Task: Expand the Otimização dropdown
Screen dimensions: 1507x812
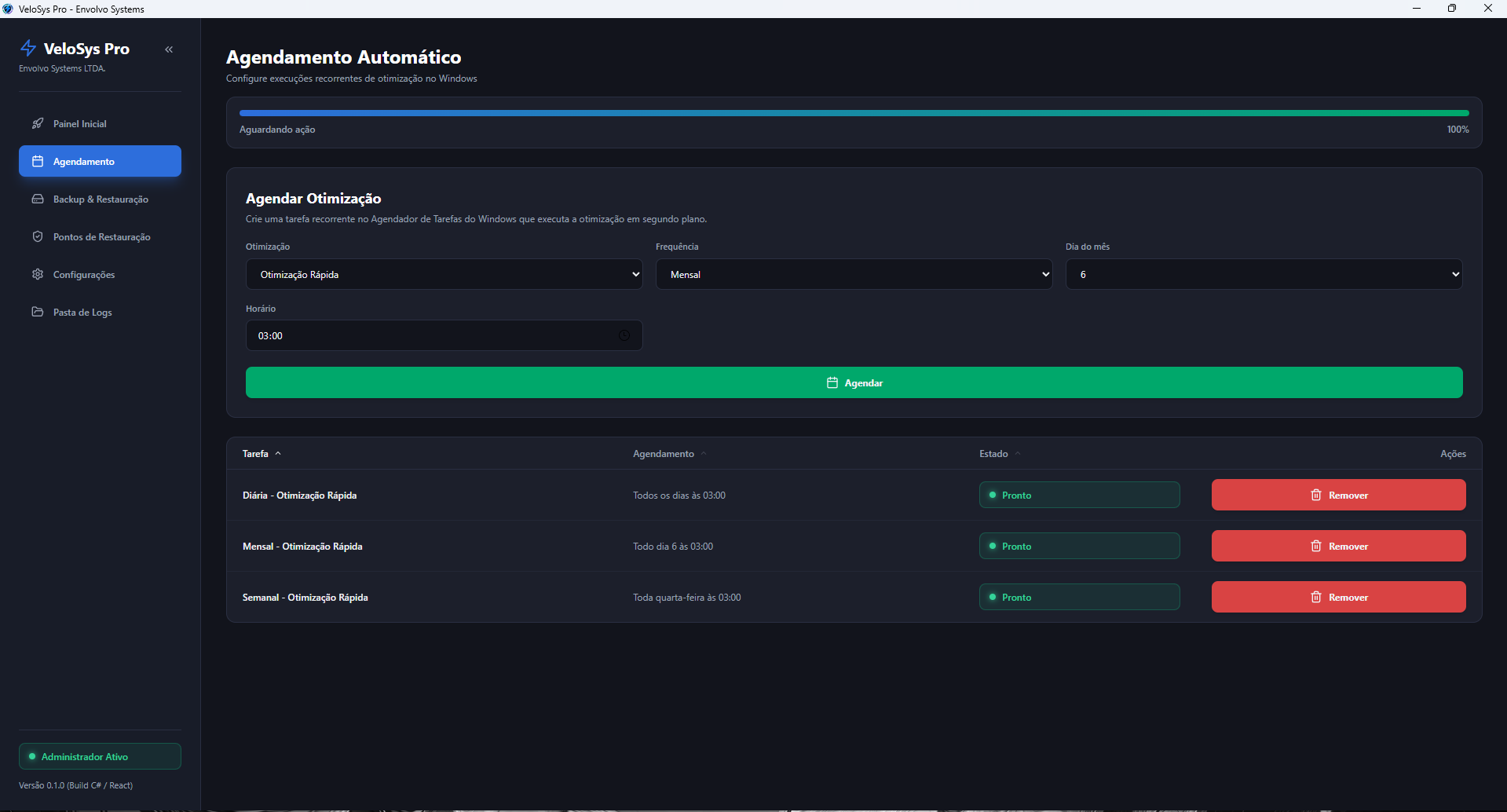Action: (444, 274)
